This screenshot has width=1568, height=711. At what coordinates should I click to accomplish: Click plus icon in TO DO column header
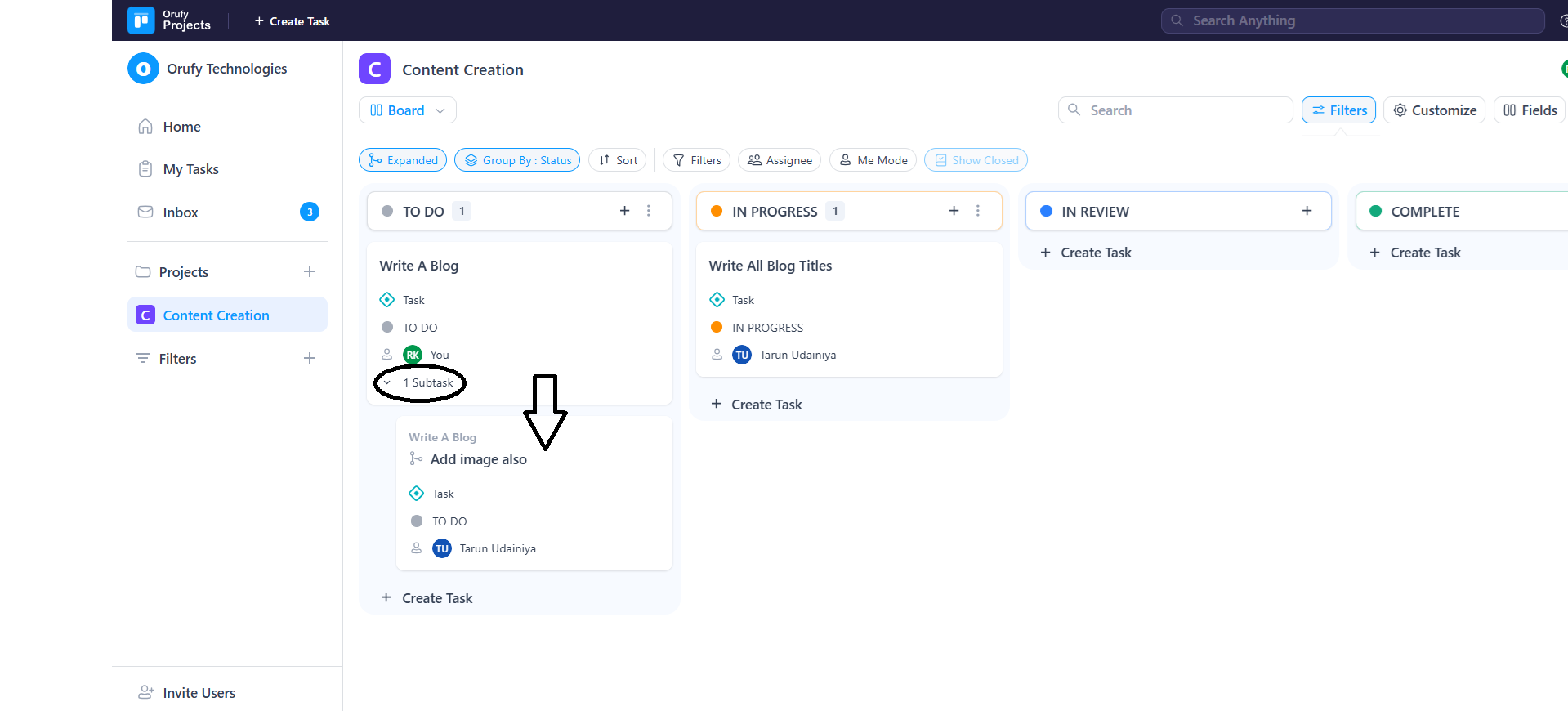(624, 211)
